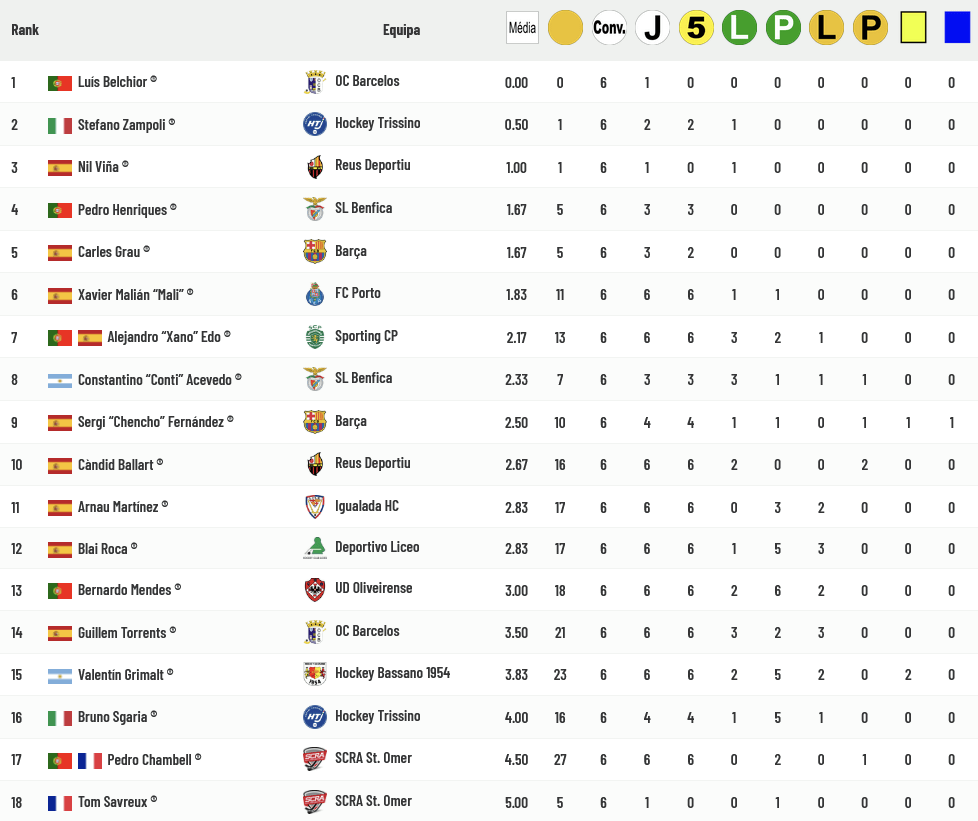The height and width of the screenshot is (821, 978).
Task: Click the Hockey Bassano 1954 logo
Action: (315, 674)
